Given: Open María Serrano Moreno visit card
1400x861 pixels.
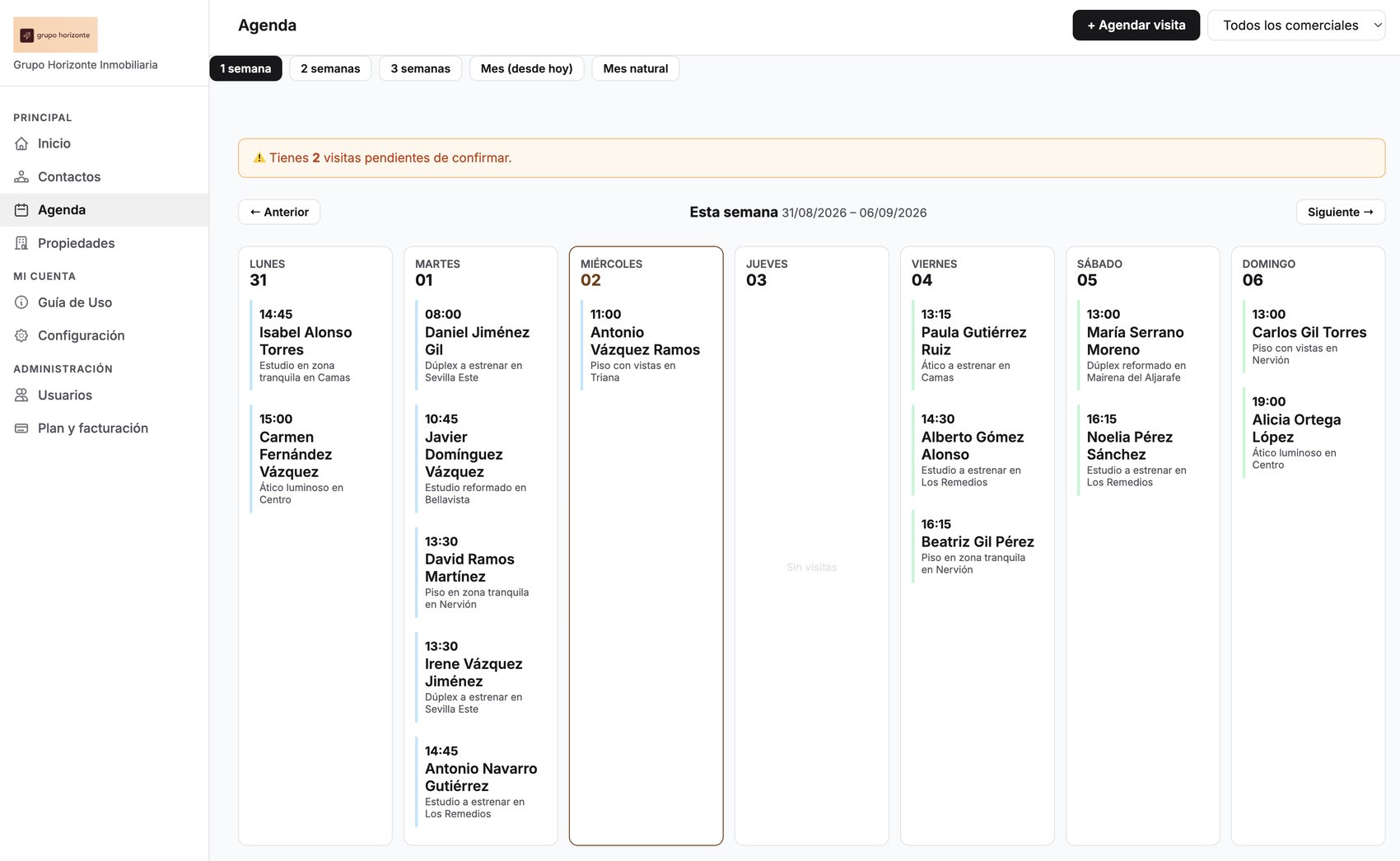Looking at the screenshot, I should point(1143,345).
